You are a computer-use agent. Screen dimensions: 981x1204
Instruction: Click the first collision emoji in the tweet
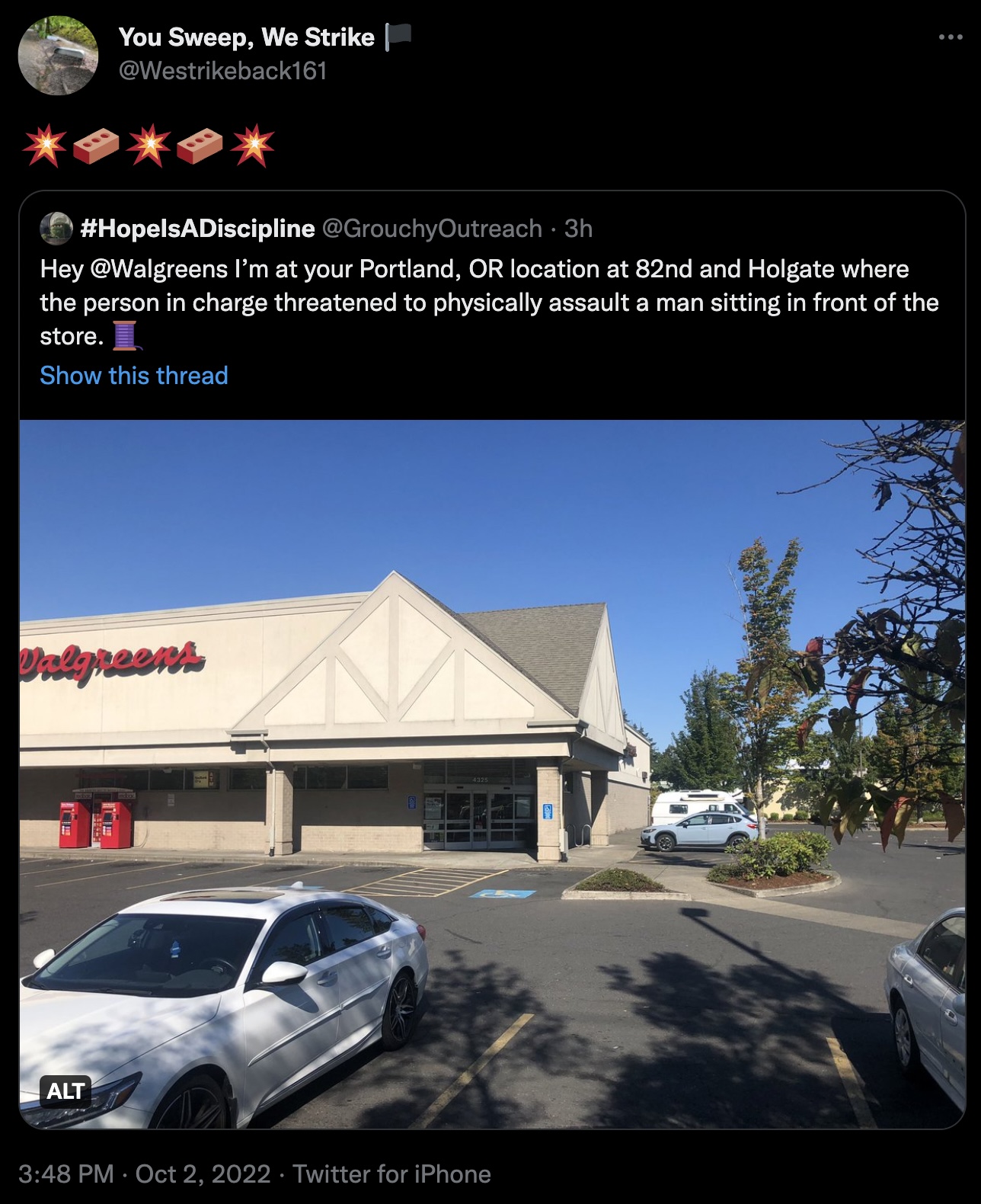pyautogui.click(x=44, y=145)
